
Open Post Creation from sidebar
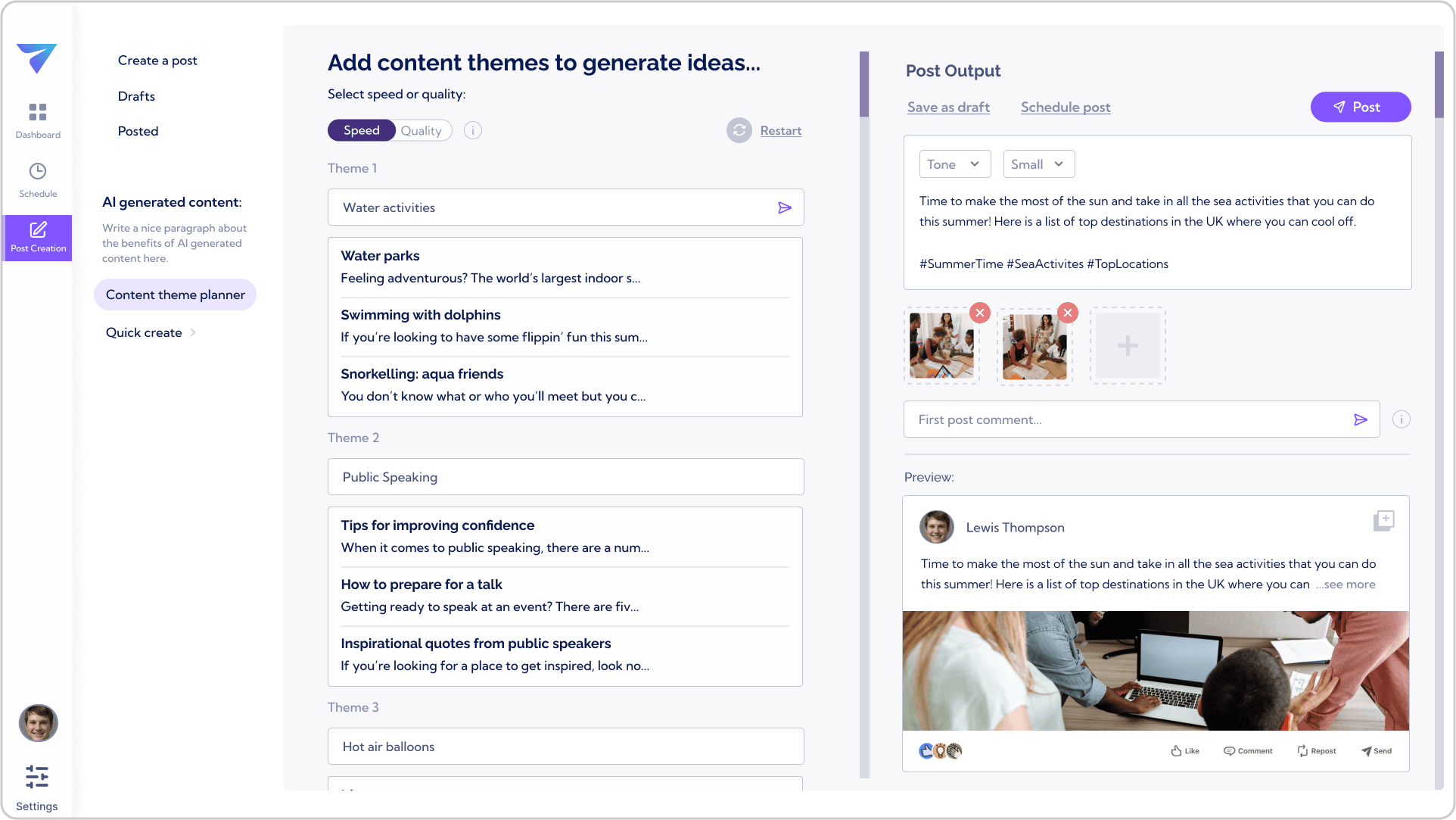(38, 232)
